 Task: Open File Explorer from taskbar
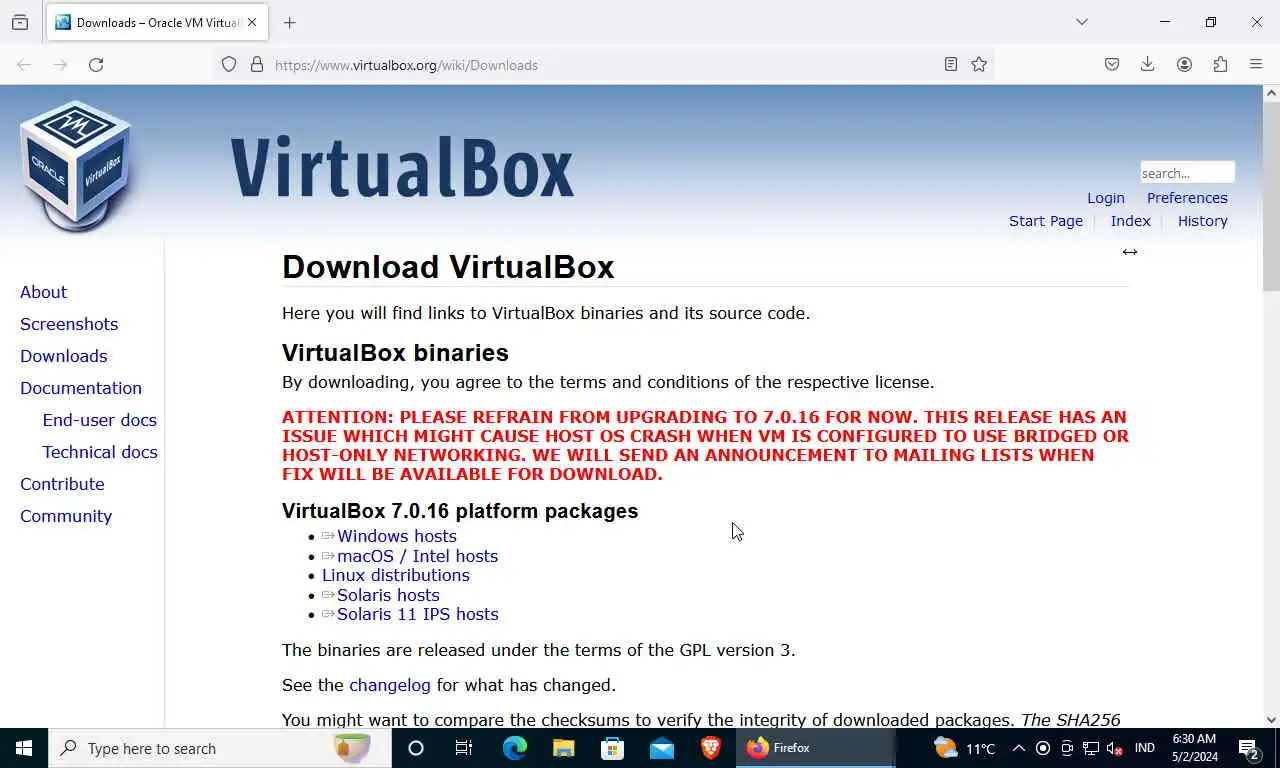[563, 748]
